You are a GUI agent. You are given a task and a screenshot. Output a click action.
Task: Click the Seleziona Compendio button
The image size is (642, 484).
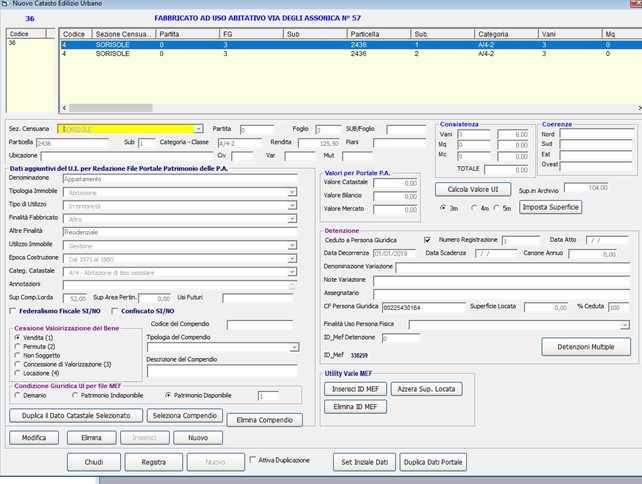point(185,416)
